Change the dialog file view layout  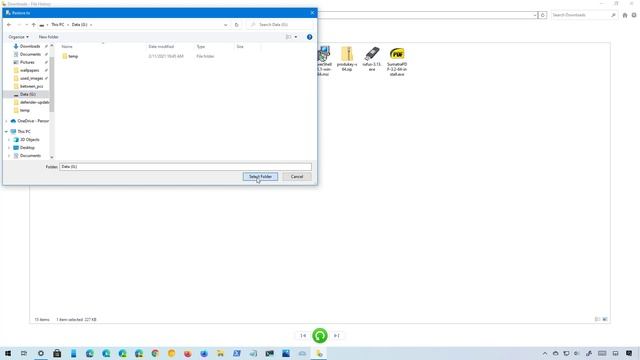click(289, 37)
